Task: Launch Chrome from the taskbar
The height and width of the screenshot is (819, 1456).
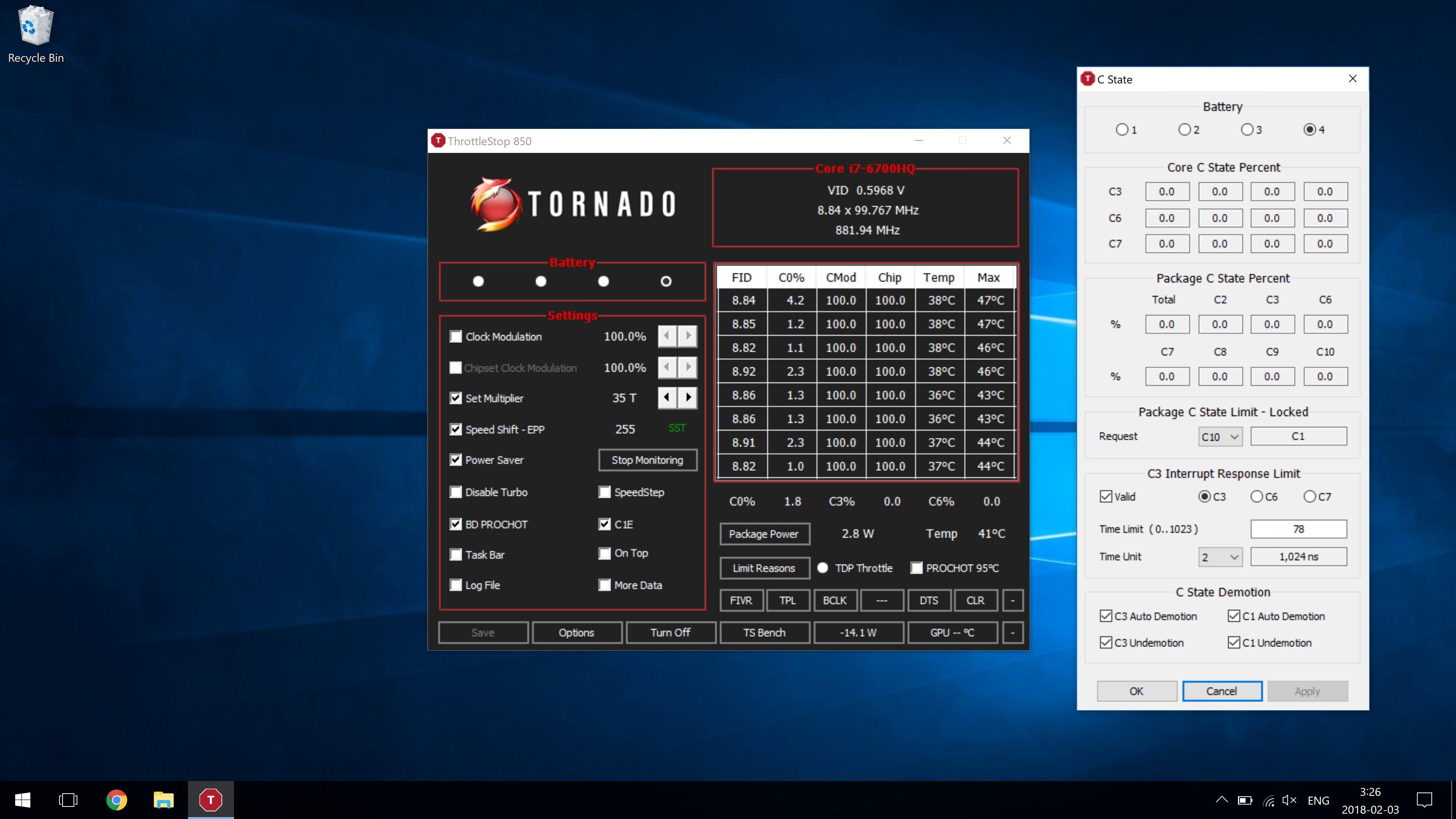Action: pos(116,800)
